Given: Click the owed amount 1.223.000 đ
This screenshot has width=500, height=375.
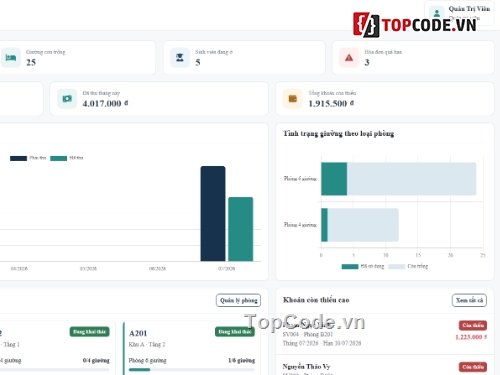Looking at the screenshot, I should (471, 337).
